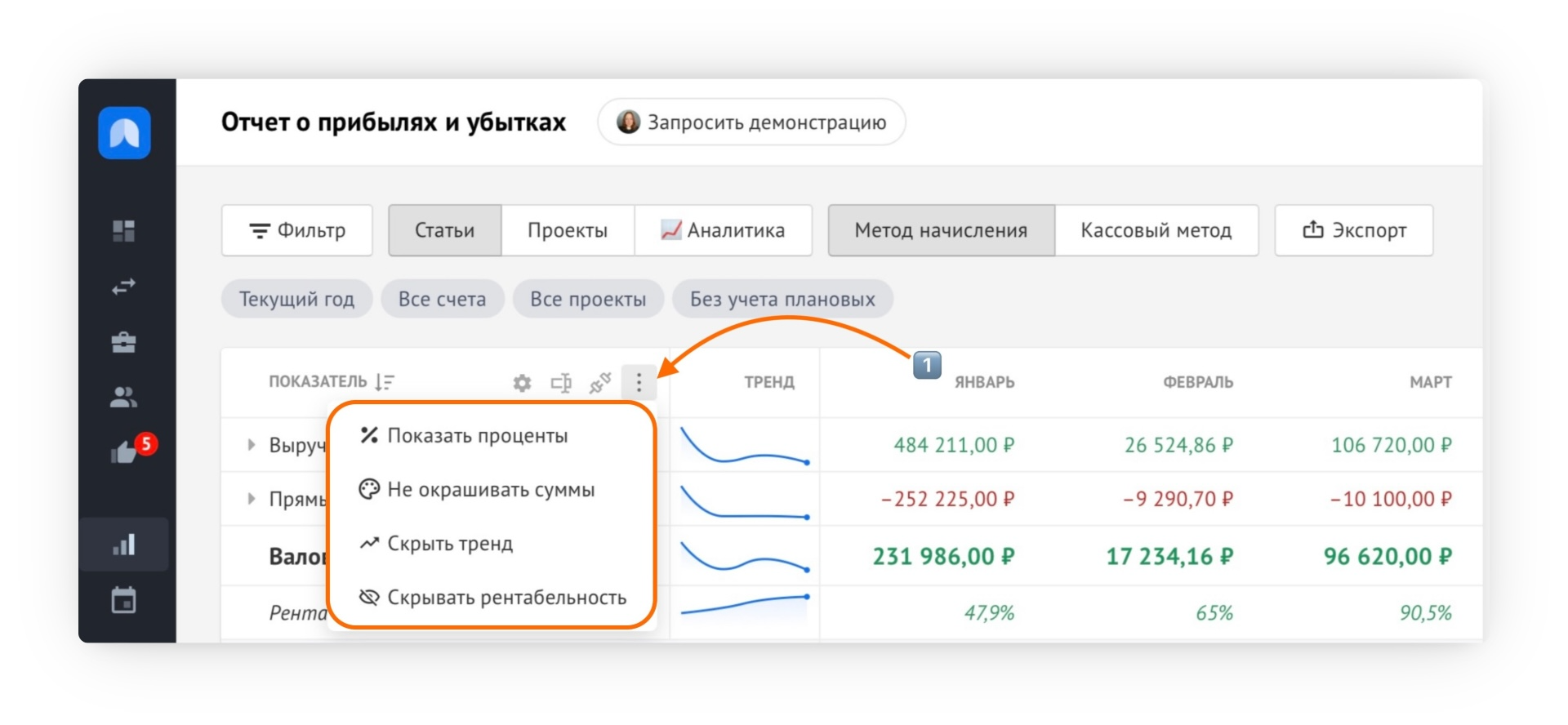Open the "Текущий год" period filter chip

tap(296, 300)
